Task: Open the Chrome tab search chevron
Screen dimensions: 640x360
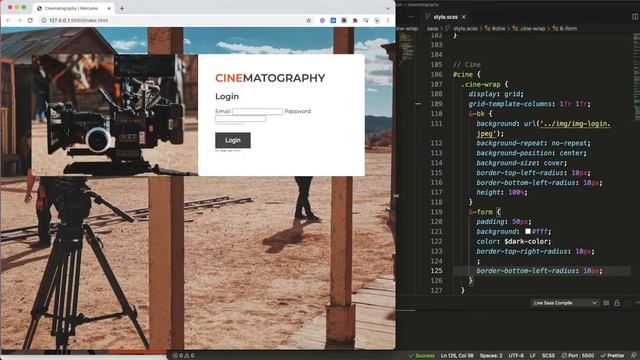Action: tap(387, 8)
